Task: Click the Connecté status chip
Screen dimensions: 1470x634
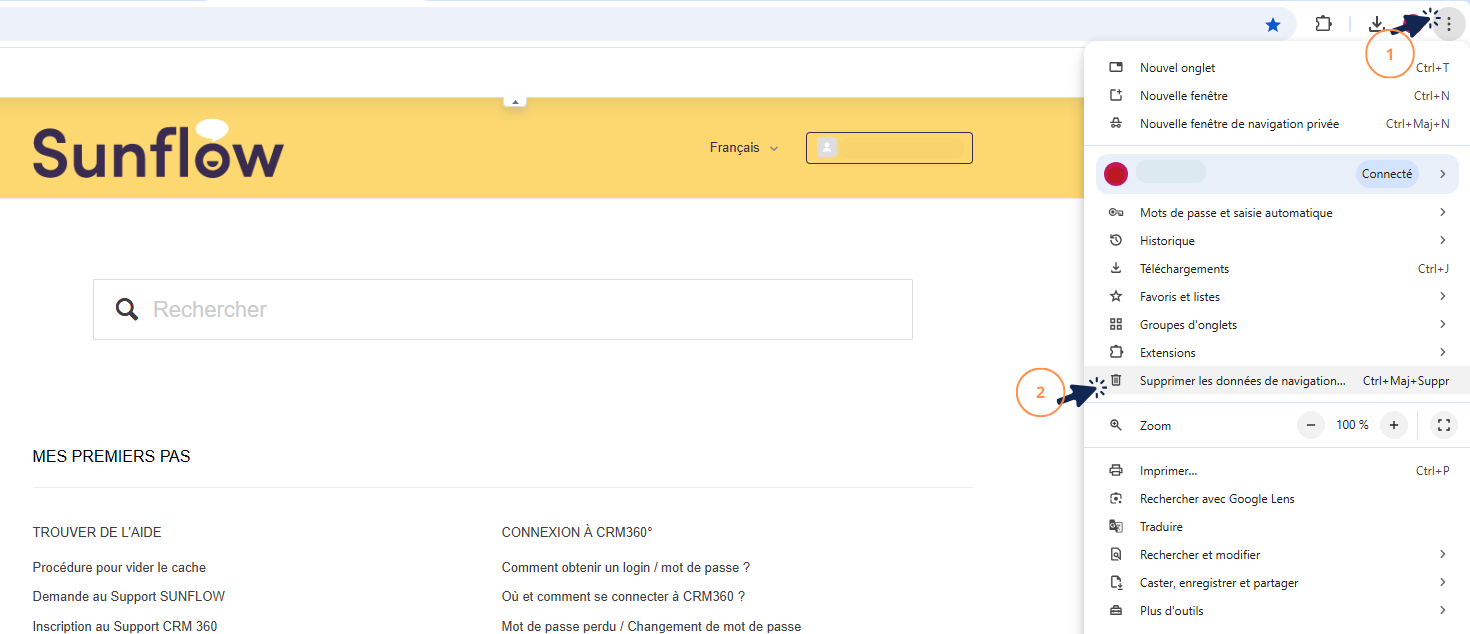Action: tap(1387, 174)
